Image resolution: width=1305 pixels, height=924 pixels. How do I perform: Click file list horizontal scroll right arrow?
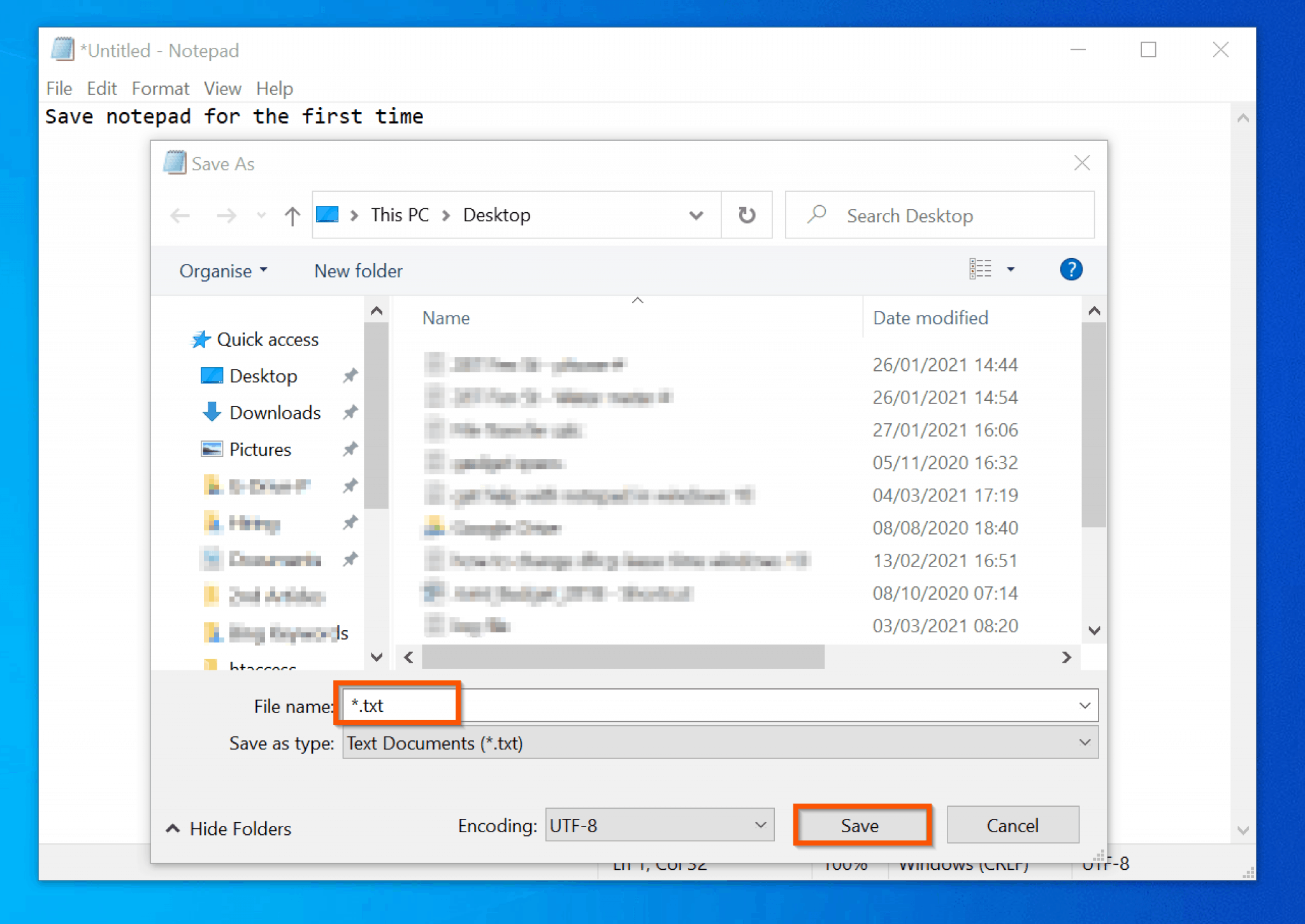(x=1067, y=657)
